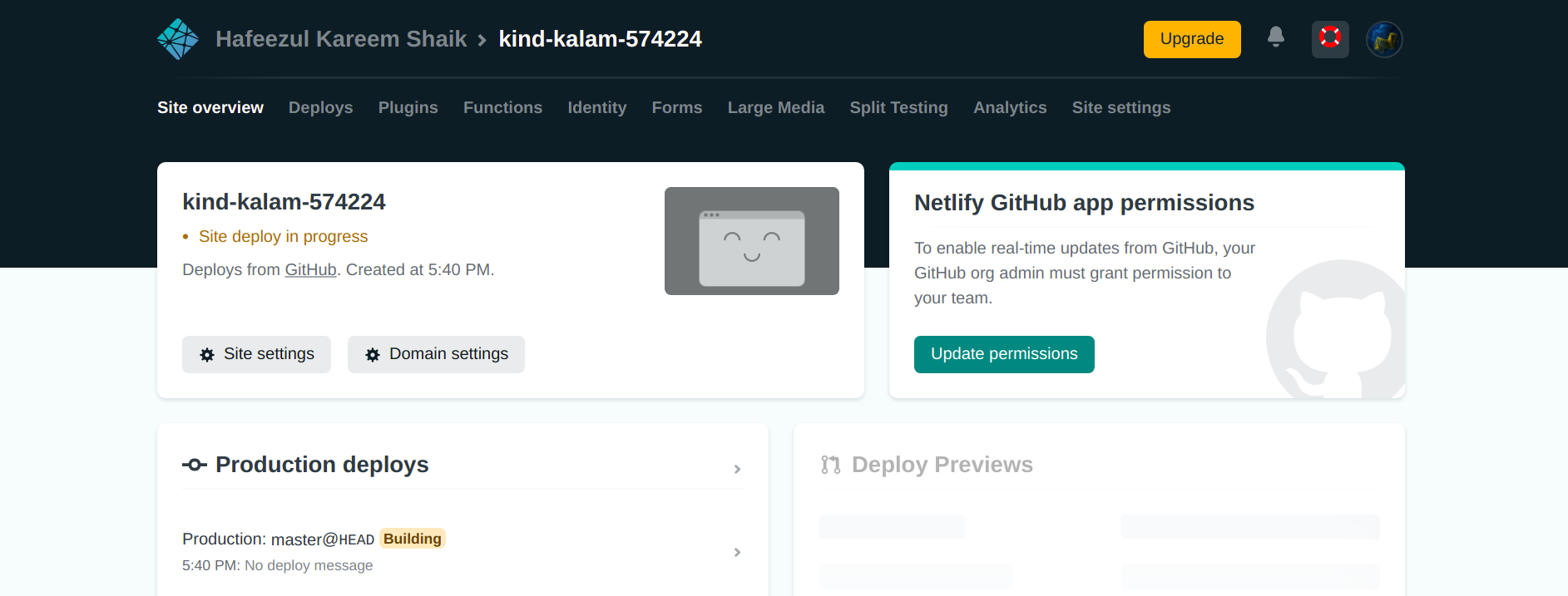This screenshot has width=1568, height=596.
Task: Switch to the Deploys tab
Action: [320, 107]
